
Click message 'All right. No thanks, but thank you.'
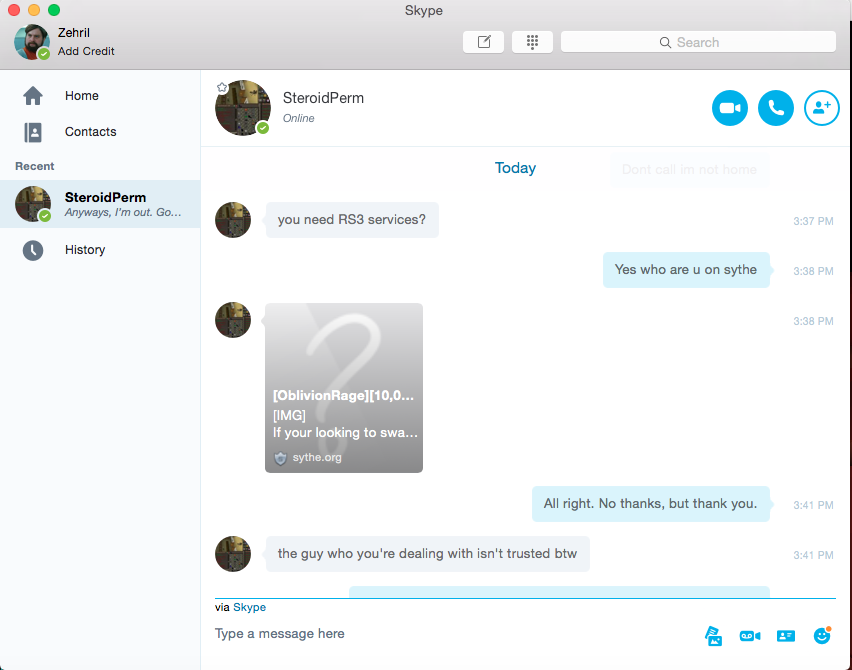(650, 504)
